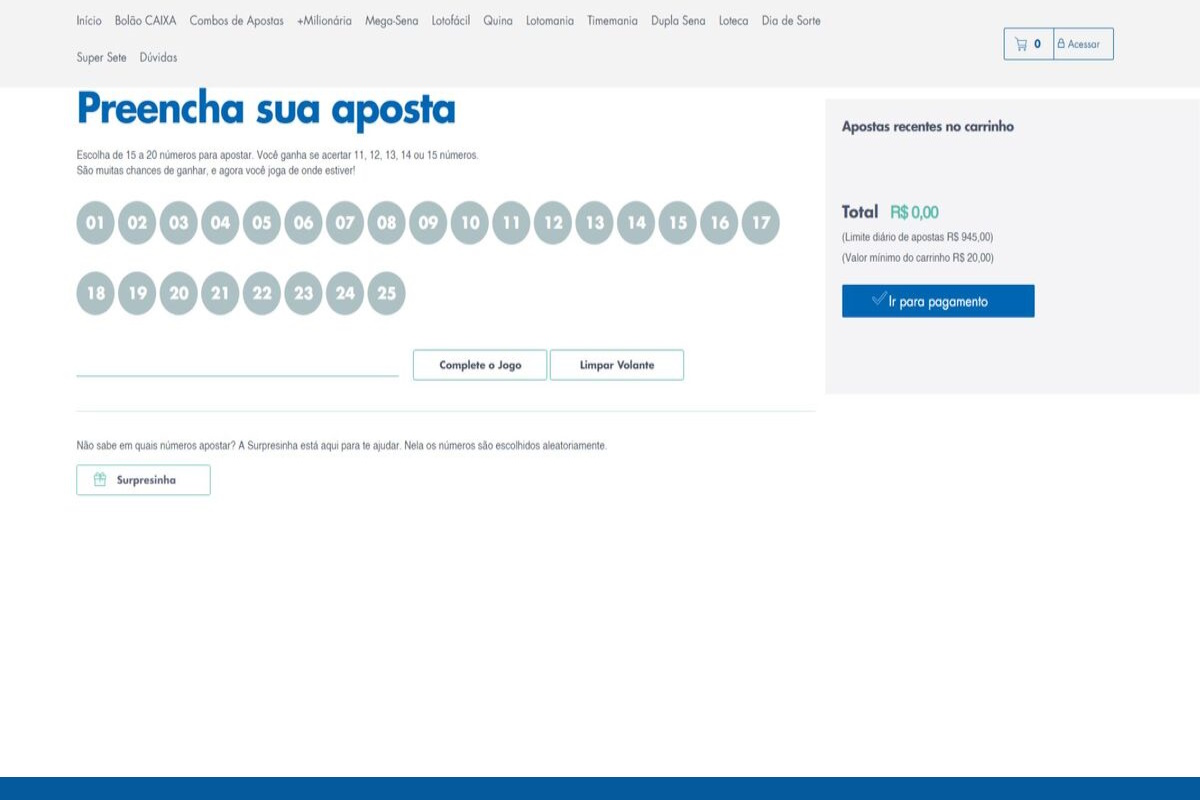
Task: Toggle number 12 ball
Action: pyautogui.click(x=553, y=223)
